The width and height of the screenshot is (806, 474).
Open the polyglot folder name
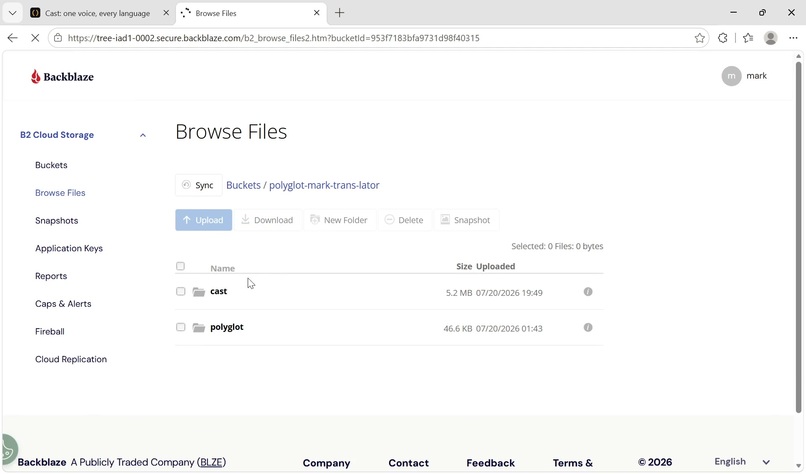(227, 327)
